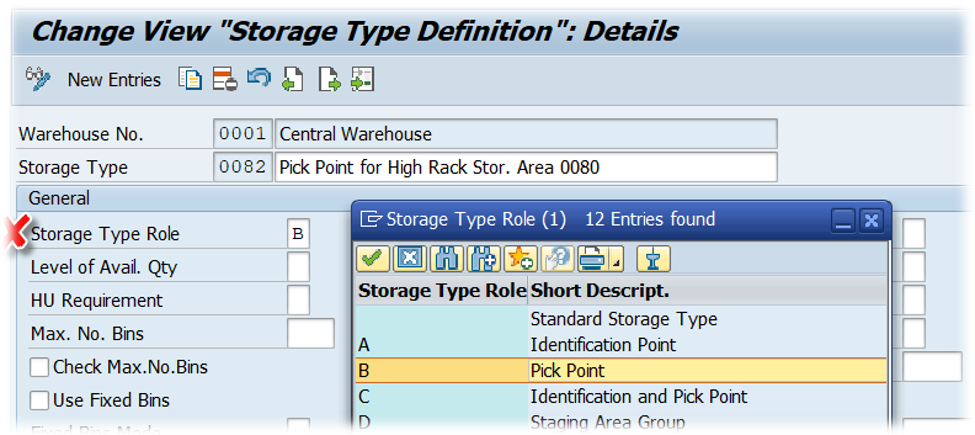This screenshot has width=975, height=435.
Task: Close the Storage Type Role popup
Action: click(871, 221)
